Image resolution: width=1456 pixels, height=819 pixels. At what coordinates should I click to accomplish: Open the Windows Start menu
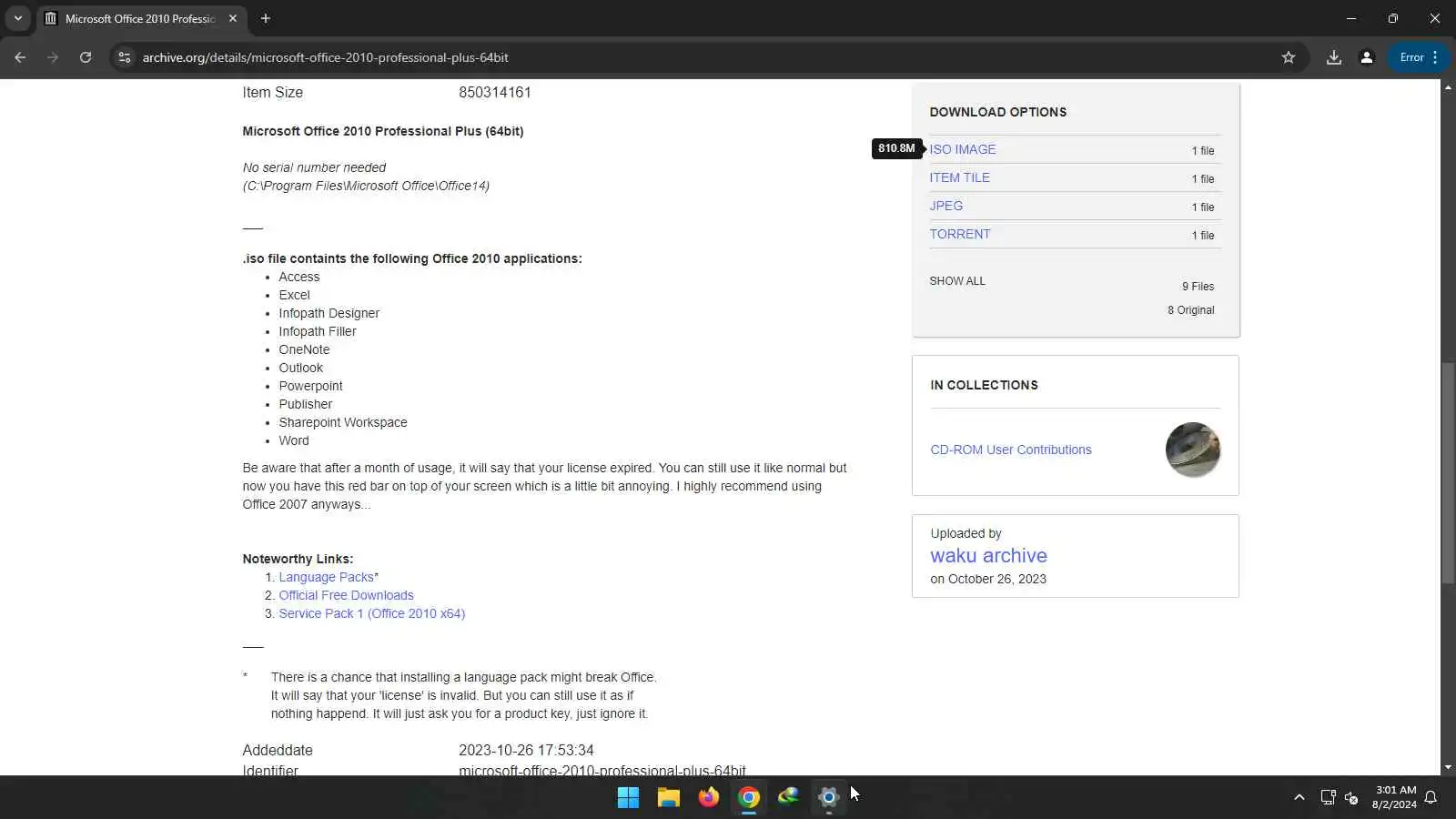(628, 797)
